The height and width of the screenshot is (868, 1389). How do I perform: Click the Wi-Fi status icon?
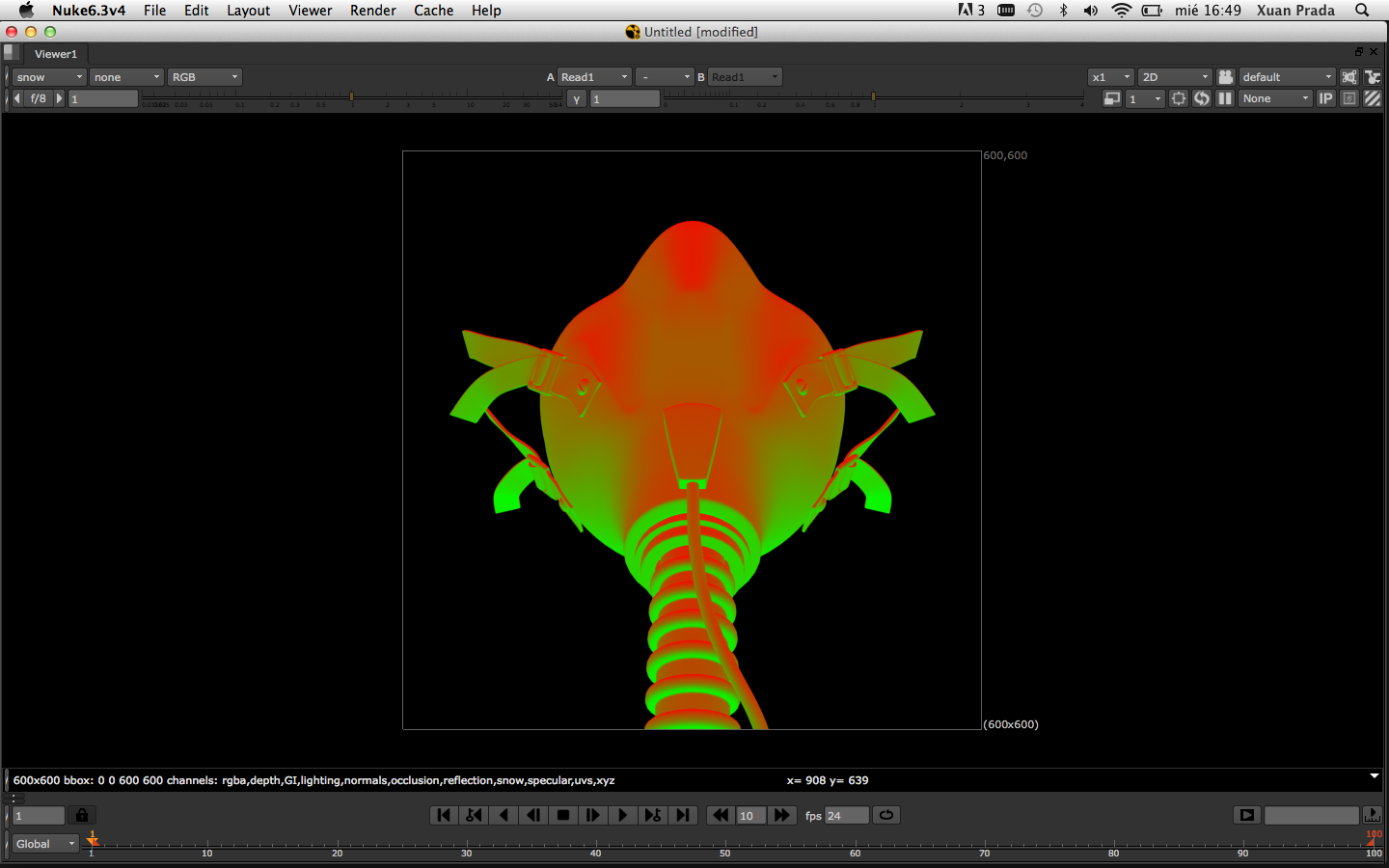pyautogui.click(x=1121, y=10)
